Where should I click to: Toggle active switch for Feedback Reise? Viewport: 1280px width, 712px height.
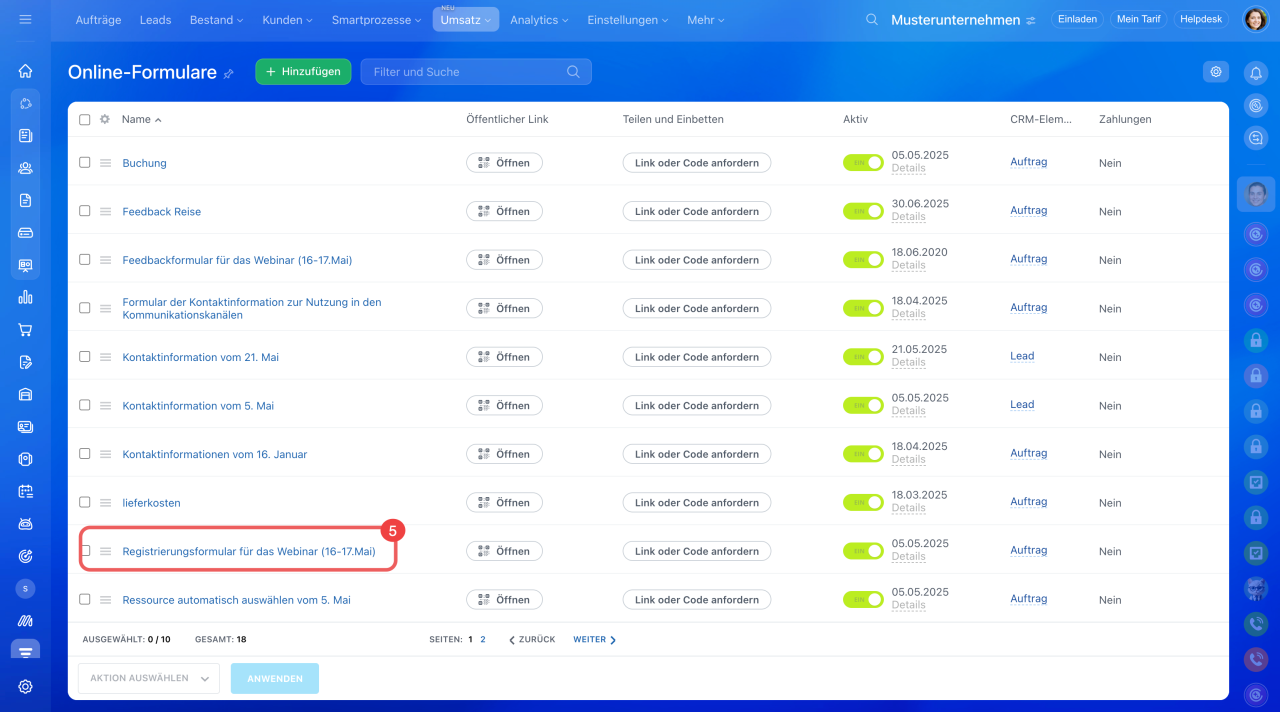(x=863, y=211)
